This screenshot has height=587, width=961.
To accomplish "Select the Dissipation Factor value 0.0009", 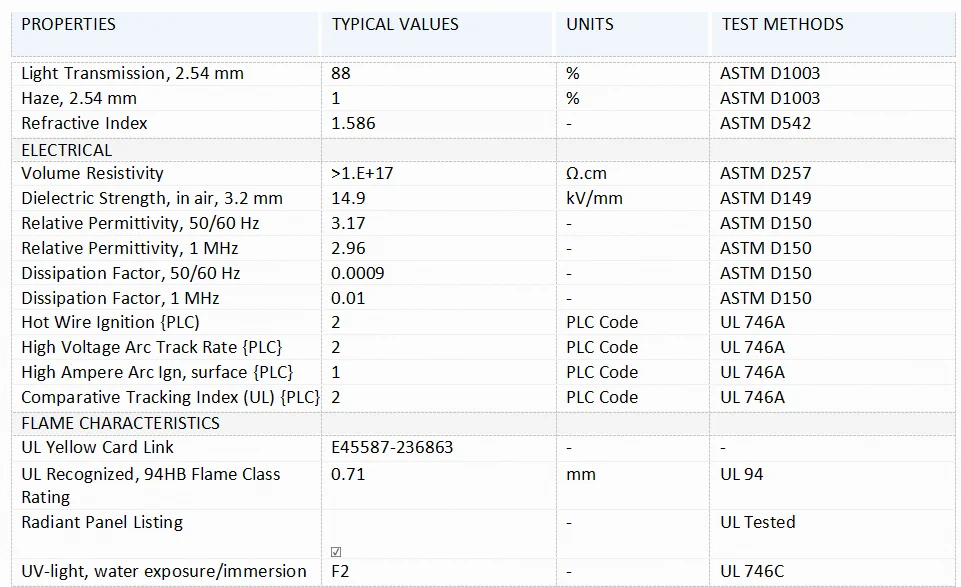I will [x=357, y=273].
